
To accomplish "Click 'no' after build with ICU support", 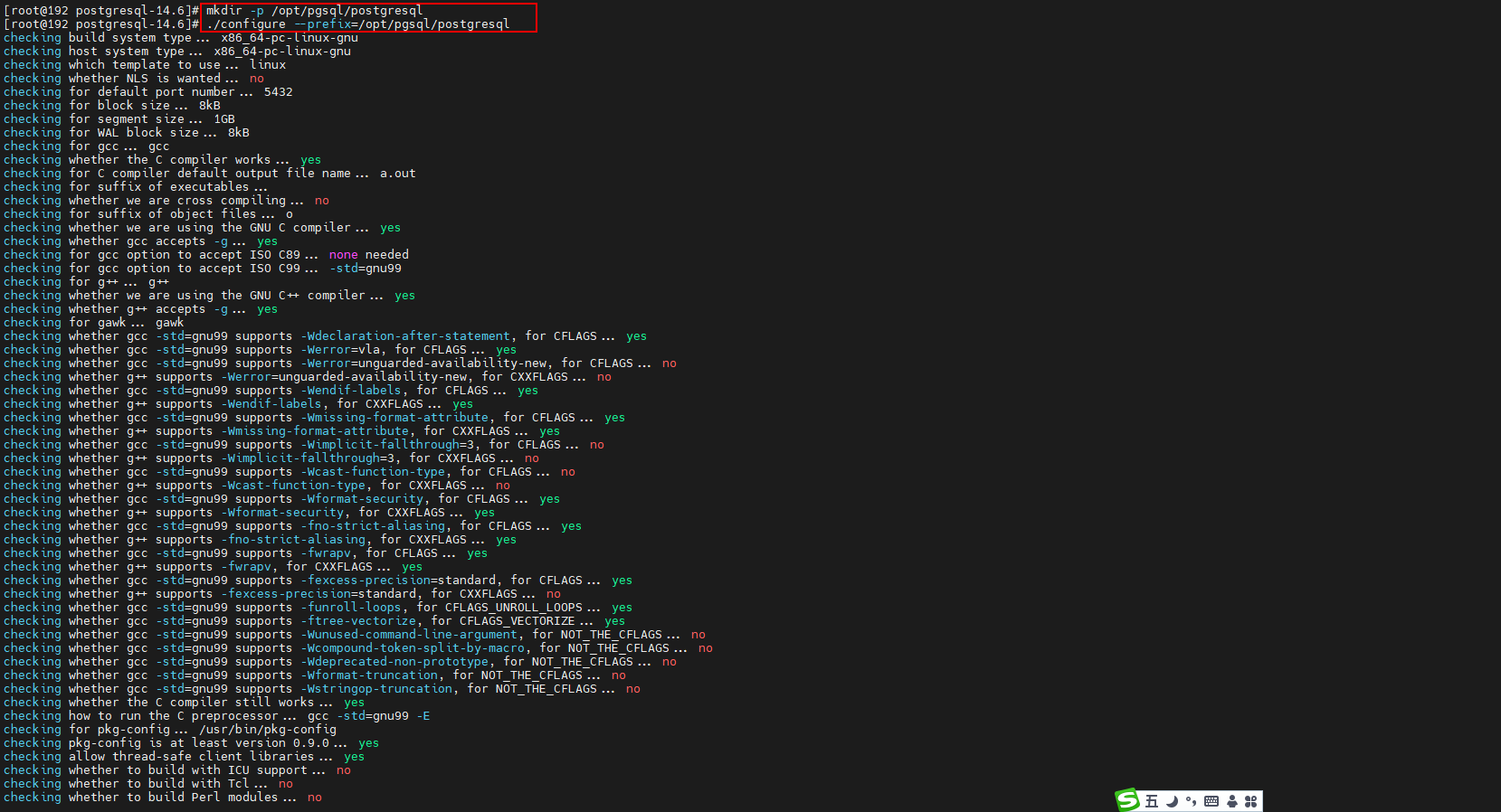I will click(344, 770).
